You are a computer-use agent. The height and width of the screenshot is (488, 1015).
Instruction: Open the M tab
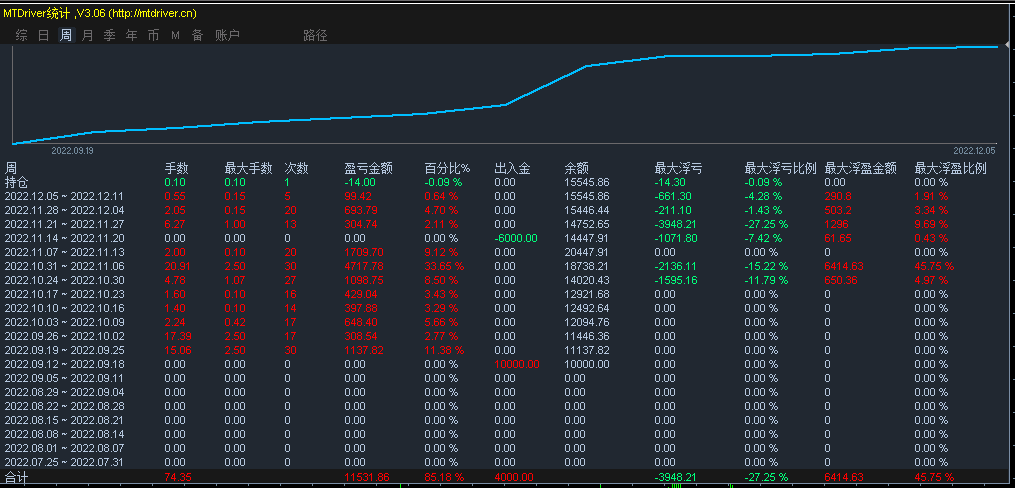point(175,36)
